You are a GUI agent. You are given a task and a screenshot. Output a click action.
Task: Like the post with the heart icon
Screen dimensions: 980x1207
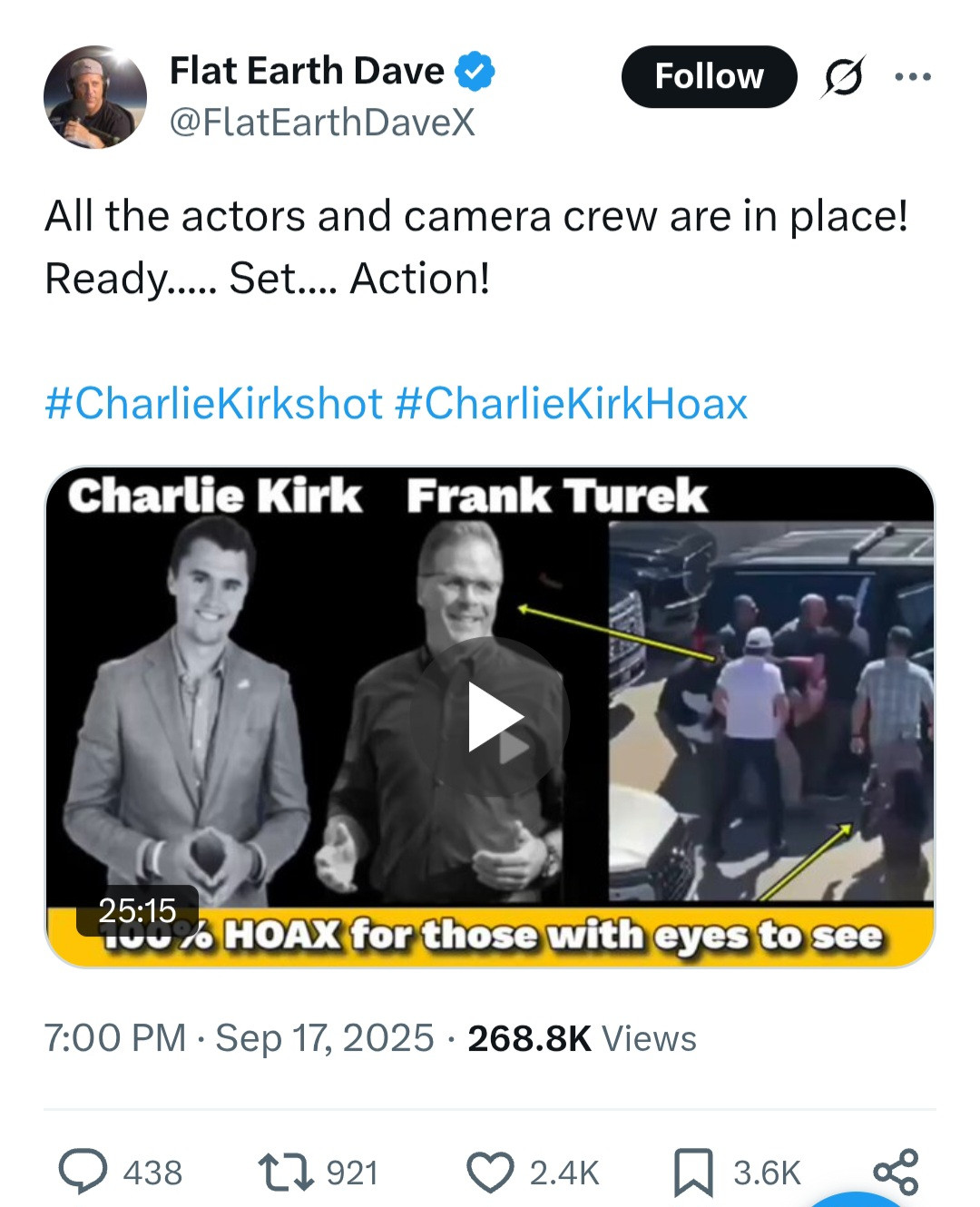tap(490, 1171)
